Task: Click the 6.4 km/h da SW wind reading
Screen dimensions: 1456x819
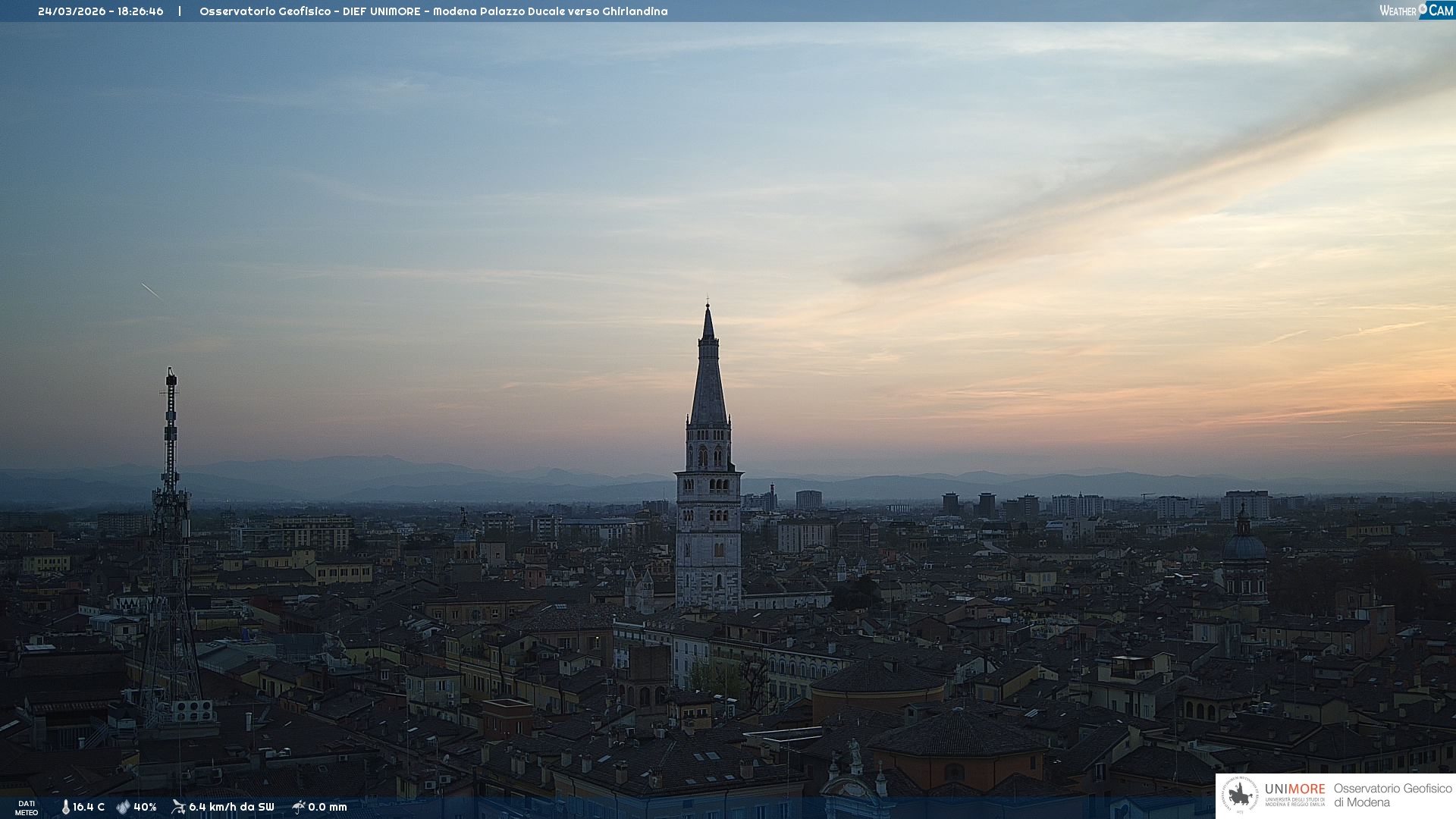Action: [x=231, y=807]
